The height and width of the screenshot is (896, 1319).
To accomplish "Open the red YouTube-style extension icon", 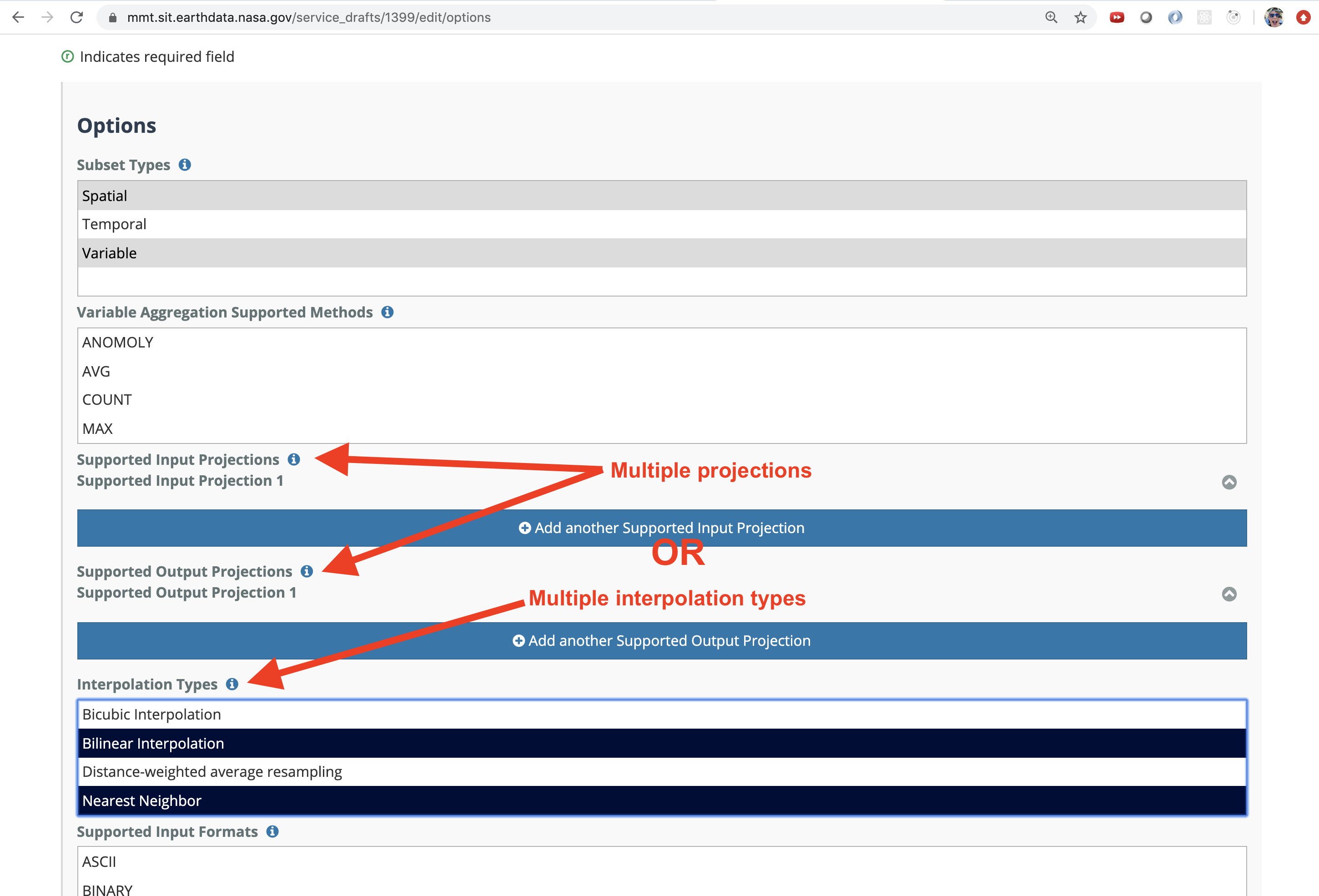I will coord(1117,18).
